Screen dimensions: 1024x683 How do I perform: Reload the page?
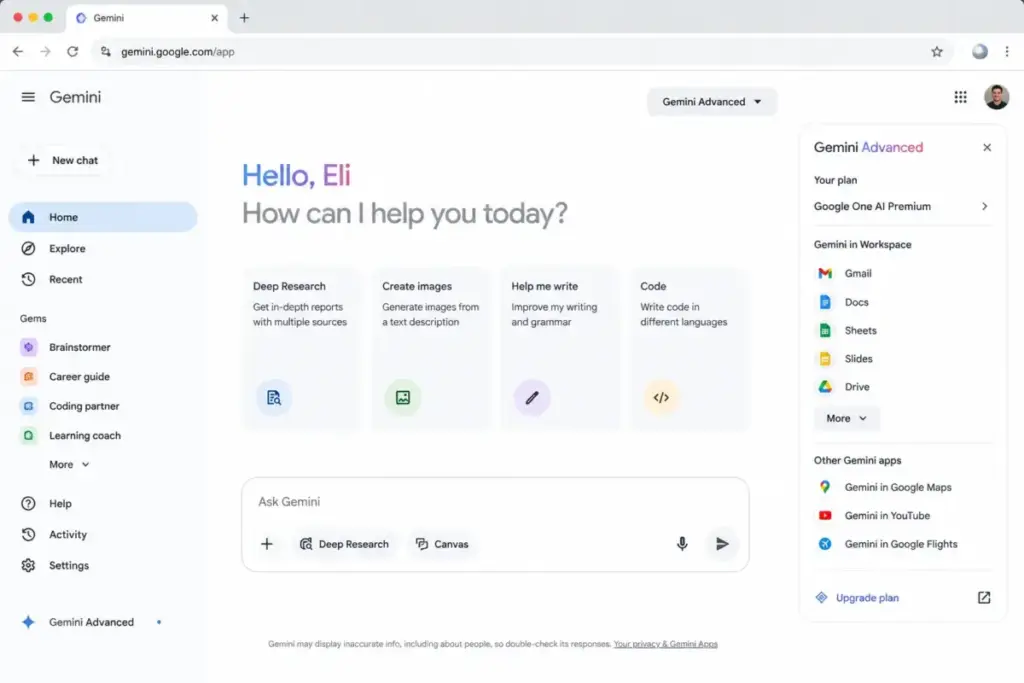pyautogui.click(x=72, y=52)
